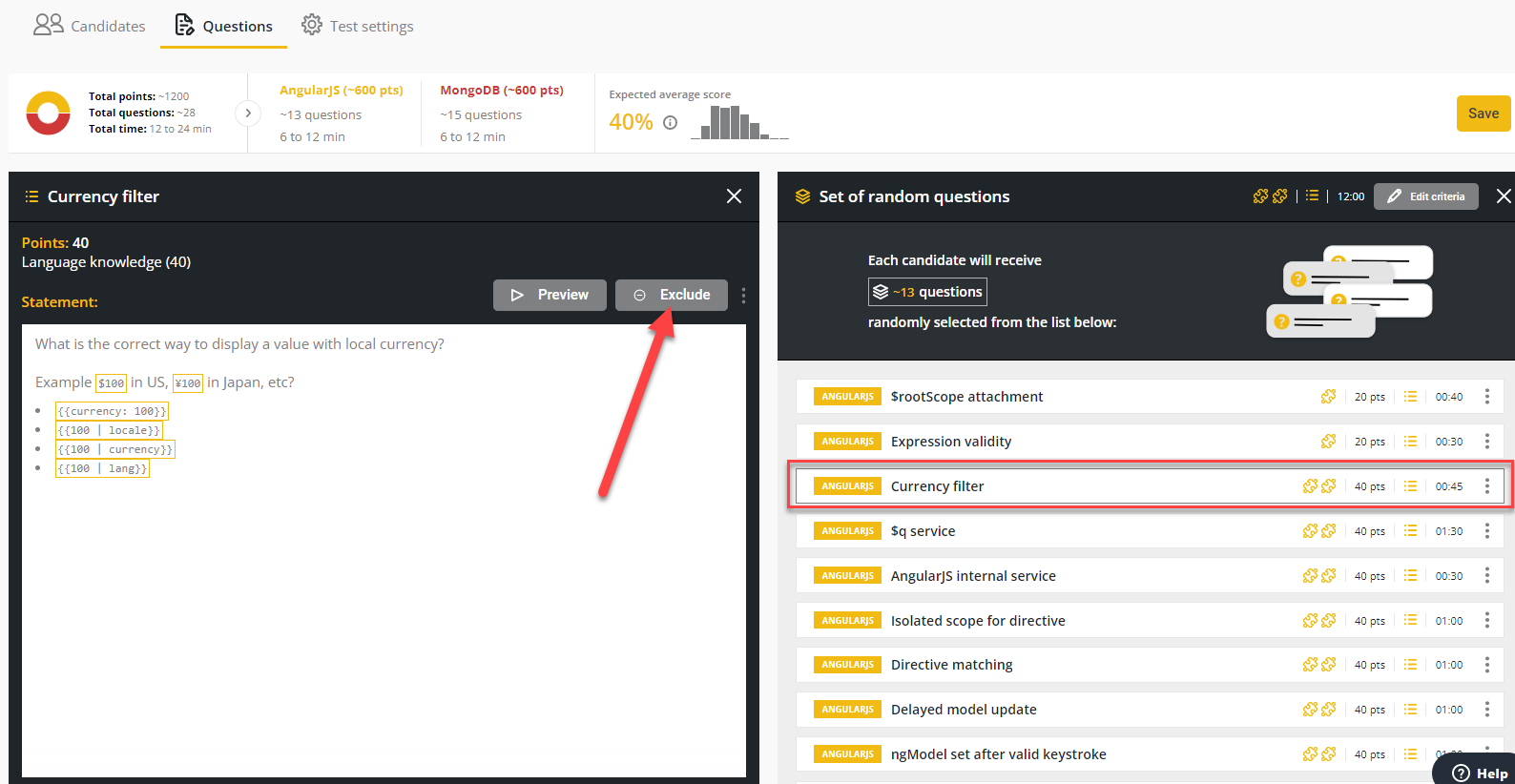Exclude the Currency filter question
The height and width of the screenshot is (784, 1515).
point(672,295)
